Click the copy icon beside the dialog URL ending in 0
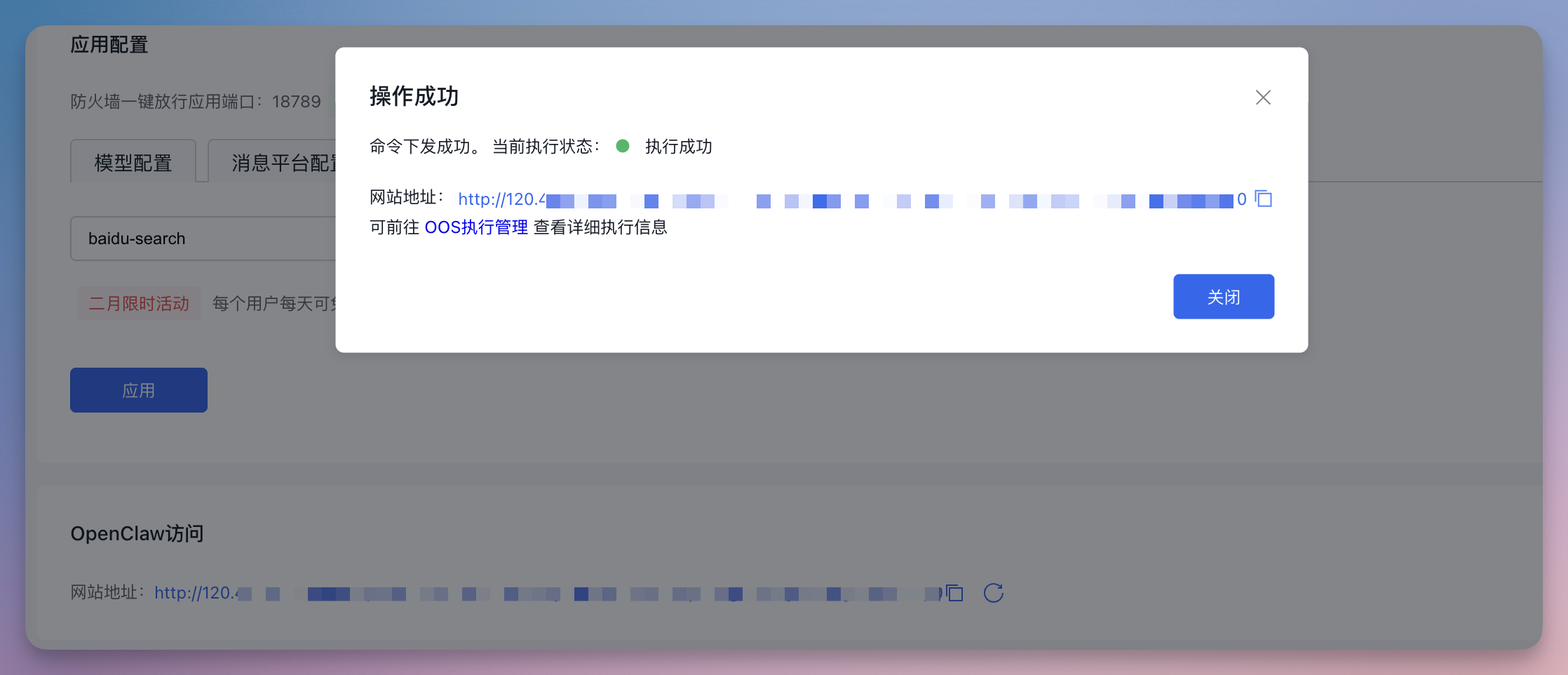 (1263, 199)
